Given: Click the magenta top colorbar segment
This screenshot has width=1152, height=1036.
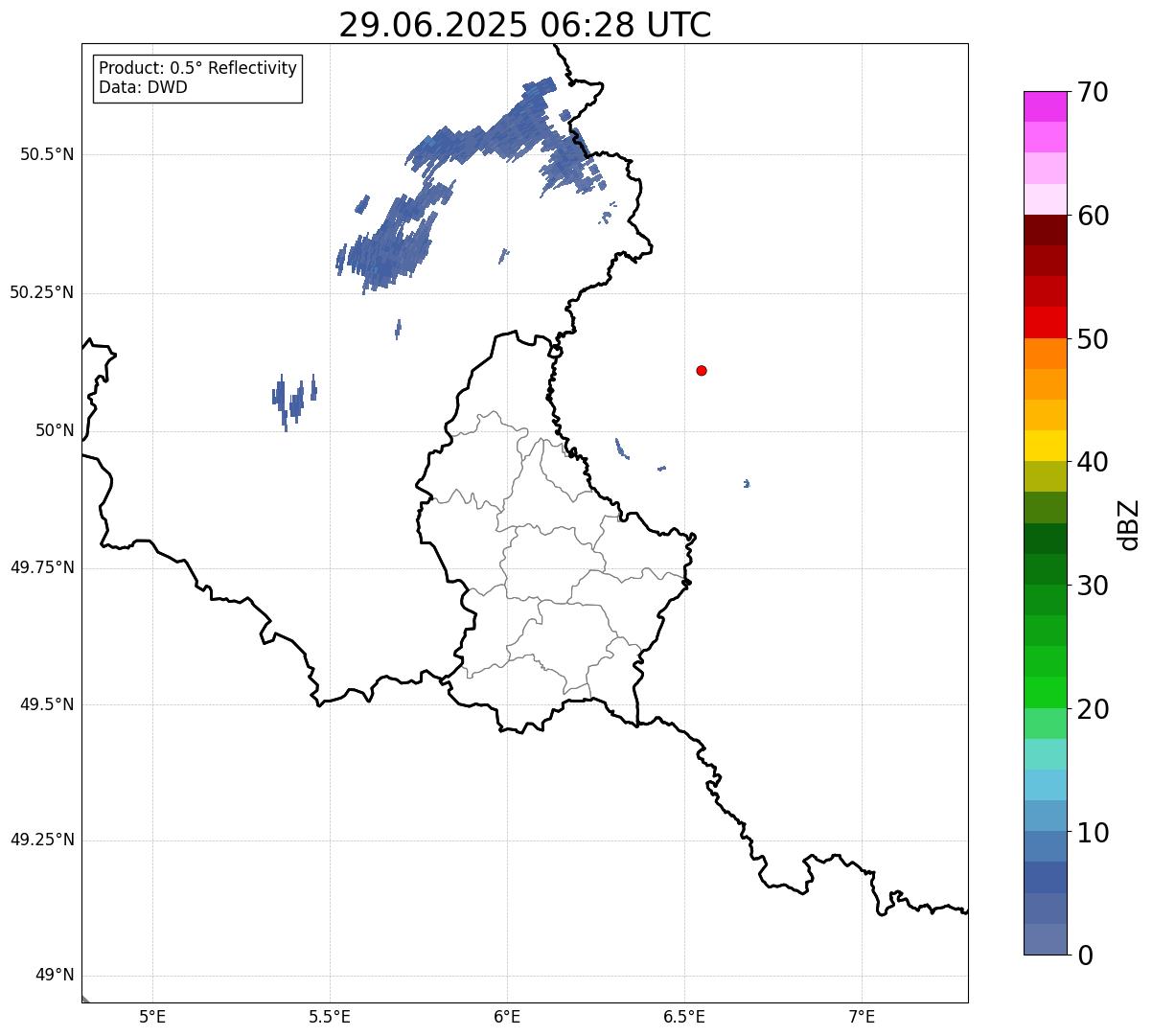Looking at the screenshot, I should pos(1046,106).
